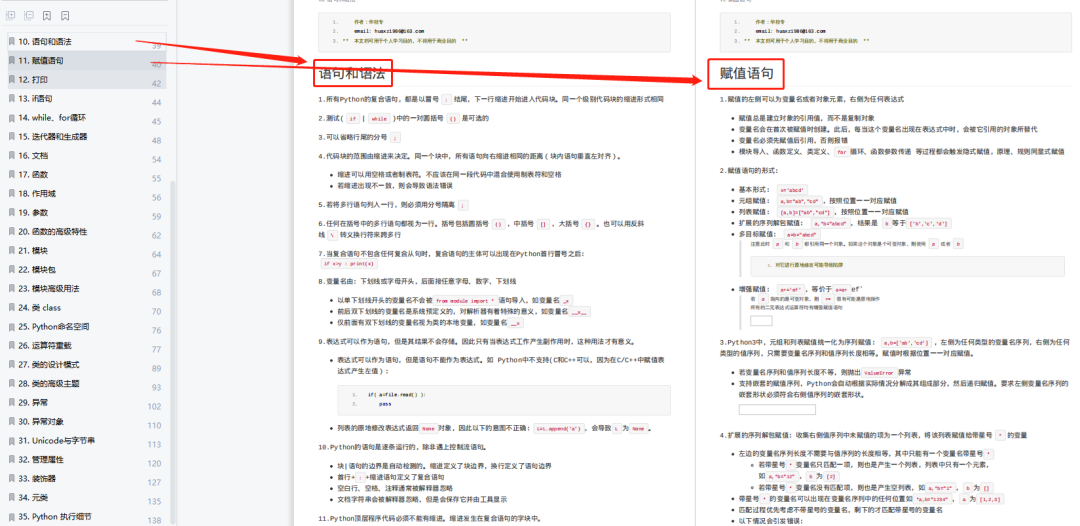This screenshot has height=526, width=1080.
Task: Jump to 20. 函数的高级特性
Action: point(87,231)
